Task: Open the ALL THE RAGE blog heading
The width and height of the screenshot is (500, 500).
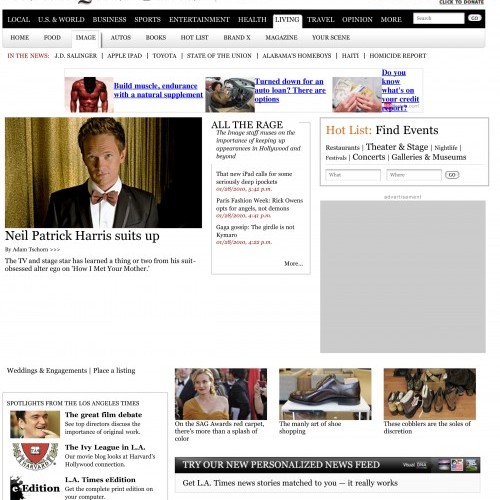Action: [247, 125]
